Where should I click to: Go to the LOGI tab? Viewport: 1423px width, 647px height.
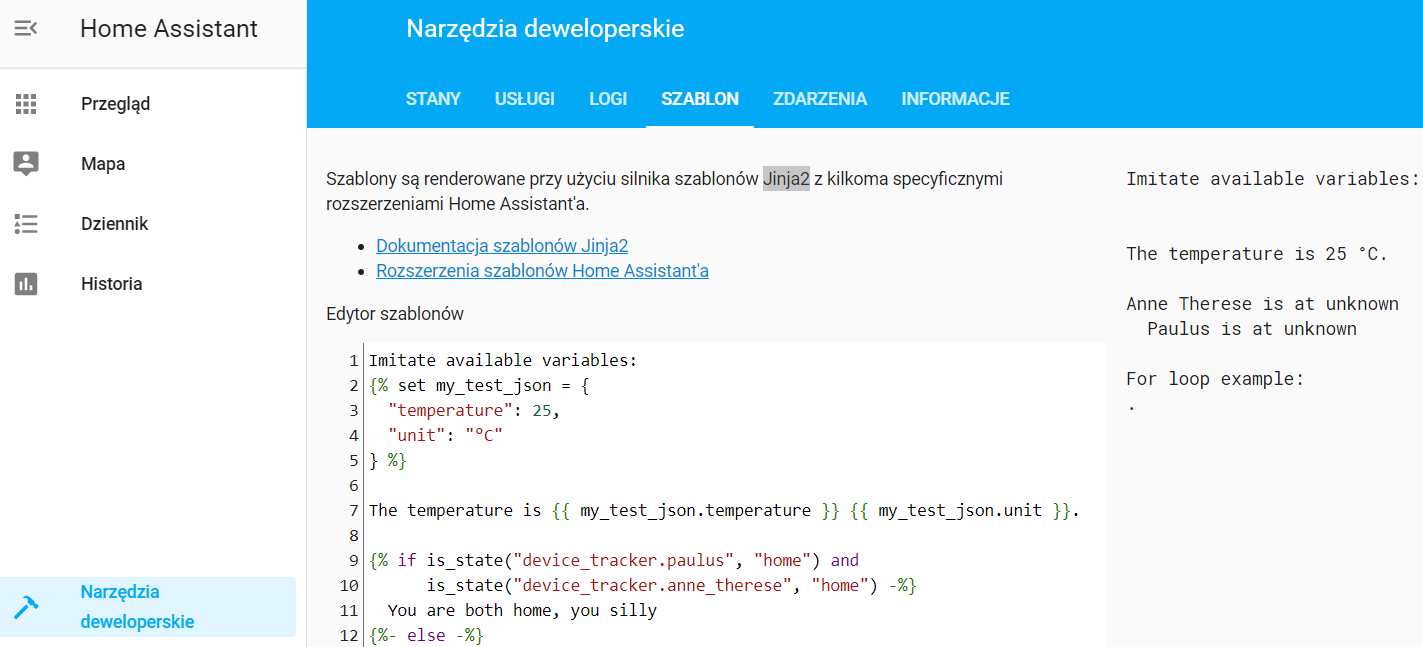[608, 99]
